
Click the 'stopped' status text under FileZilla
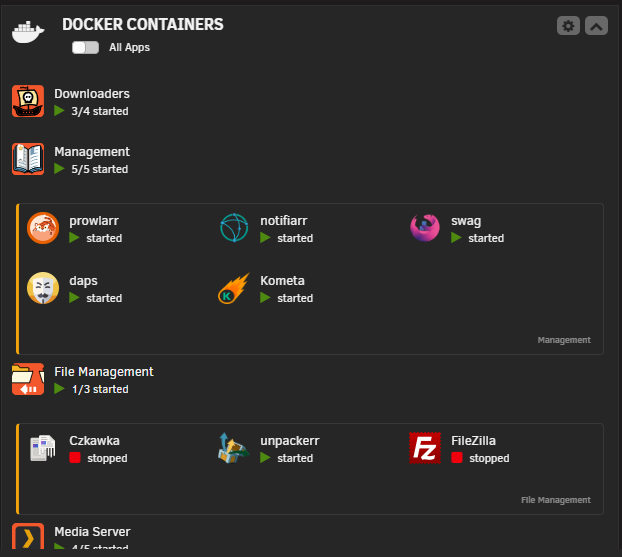(x=489, y=458)
